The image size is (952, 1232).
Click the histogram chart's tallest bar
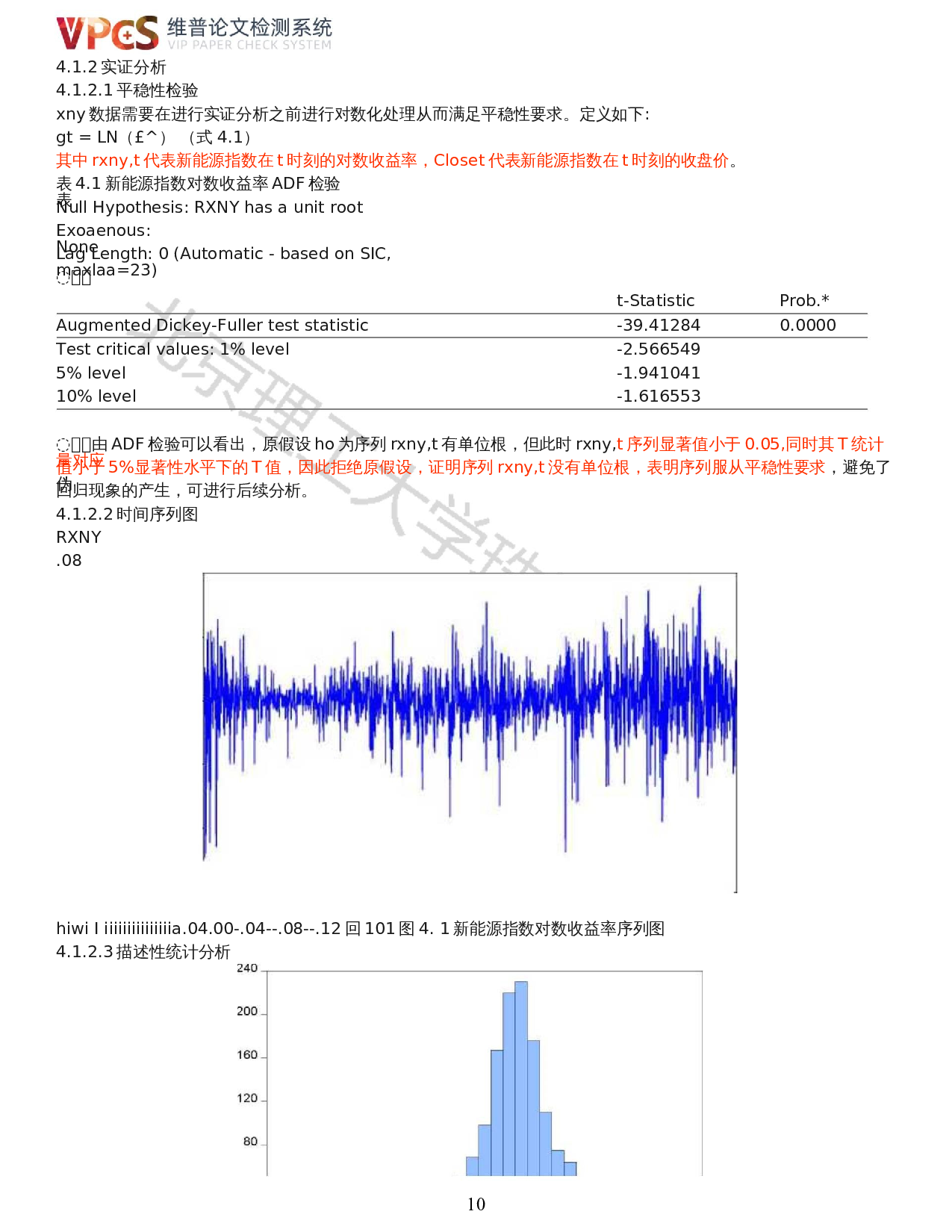pyautogui.click(x=521, y=1079)
